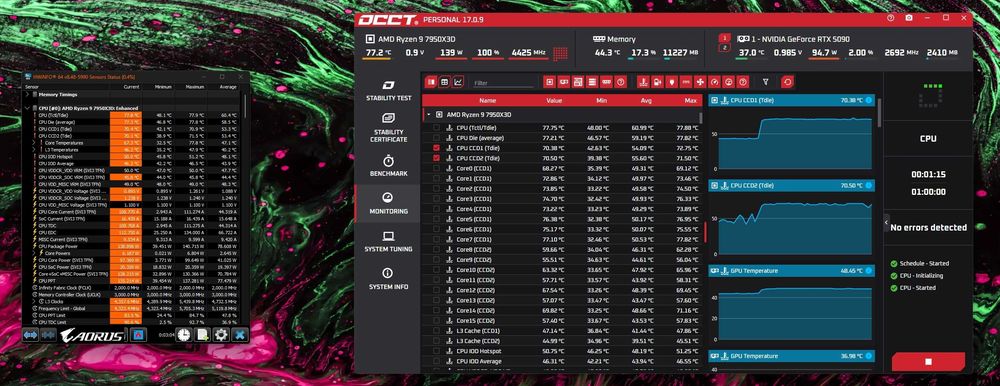Toggle the motherboard sensor category filter icon

coord(578,82)
